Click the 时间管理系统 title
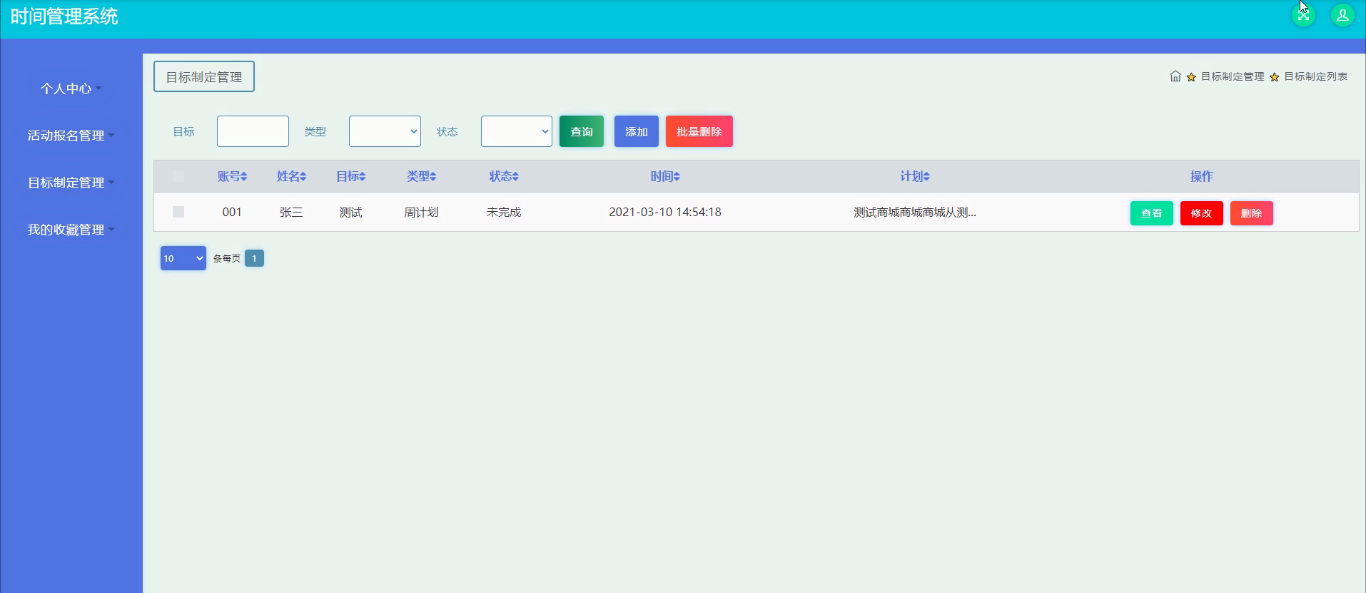The height and width of the screenshot is (593, 1366). coord(64,17)
